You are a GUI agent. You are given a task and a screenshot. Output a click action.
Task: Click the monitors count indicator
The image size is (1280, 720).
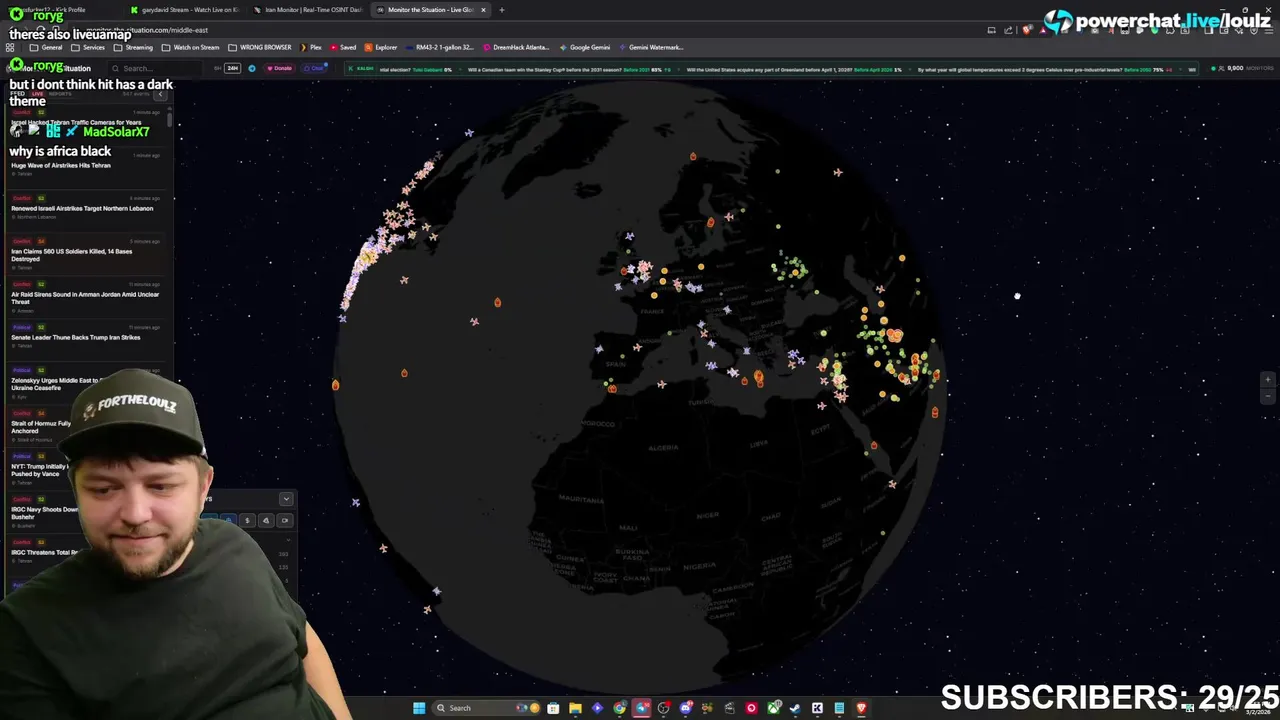[1243, 68]
